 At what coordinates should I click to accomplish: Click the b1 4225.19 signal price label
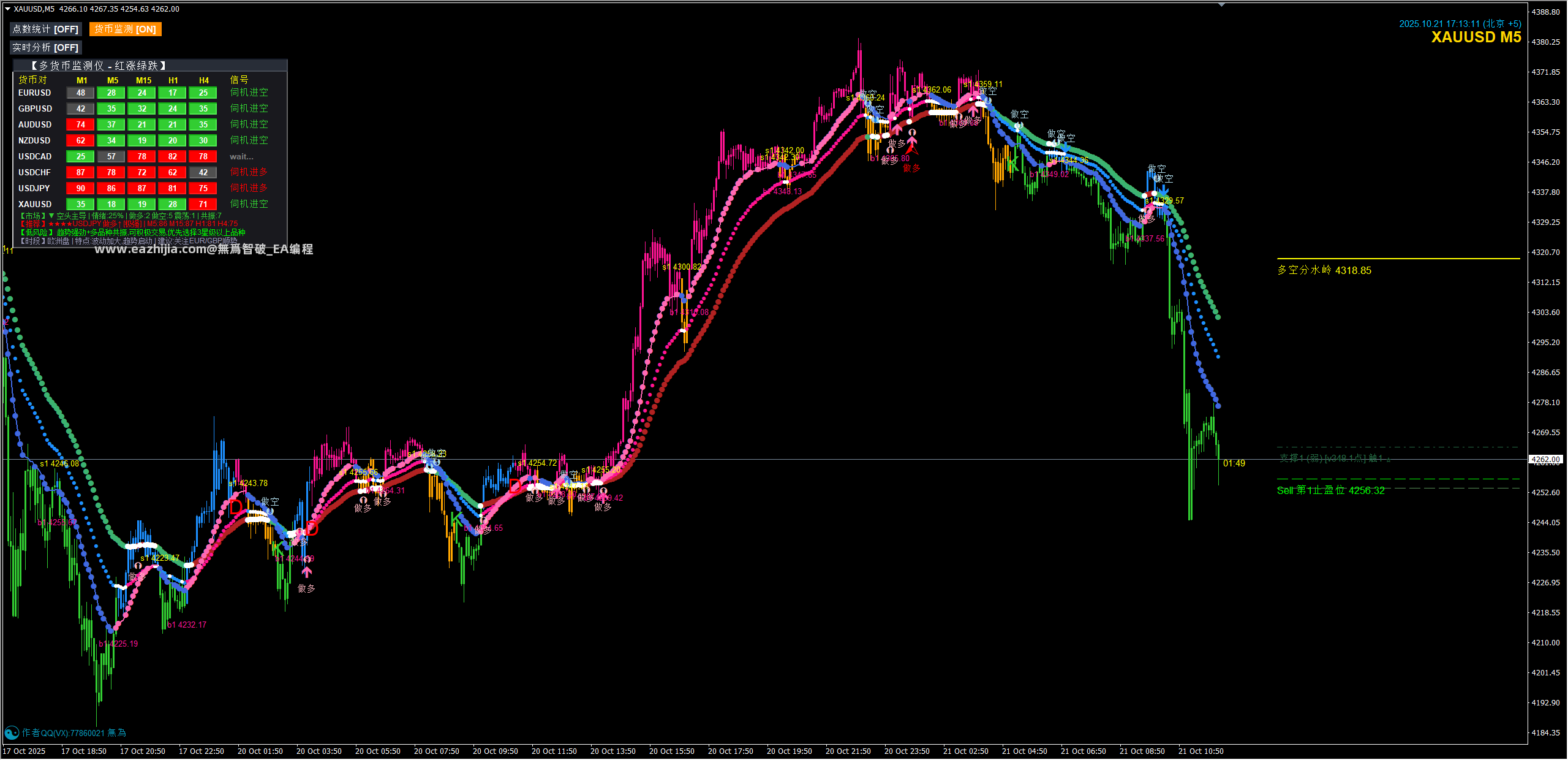(118, 644)
